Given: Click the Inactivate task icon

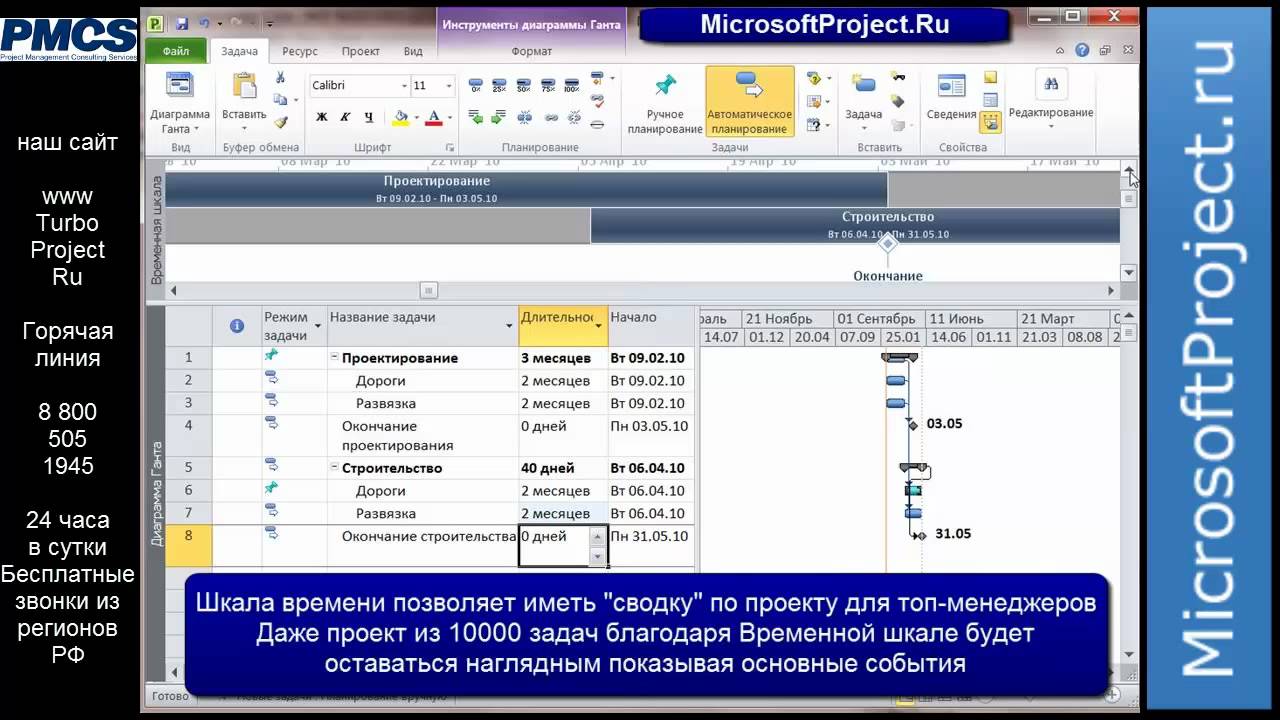Looking at the screenshot, I should coord(597,124).
